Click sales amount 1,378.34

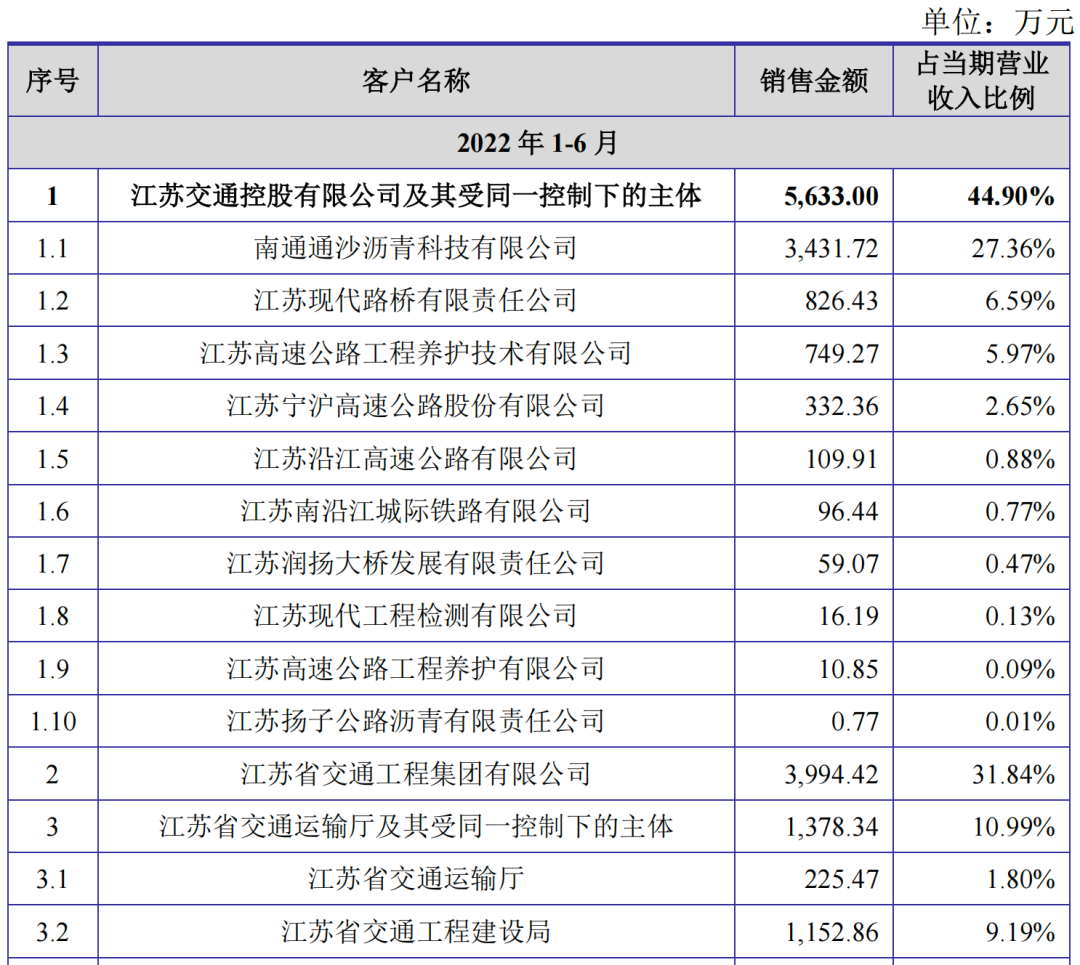831,827
